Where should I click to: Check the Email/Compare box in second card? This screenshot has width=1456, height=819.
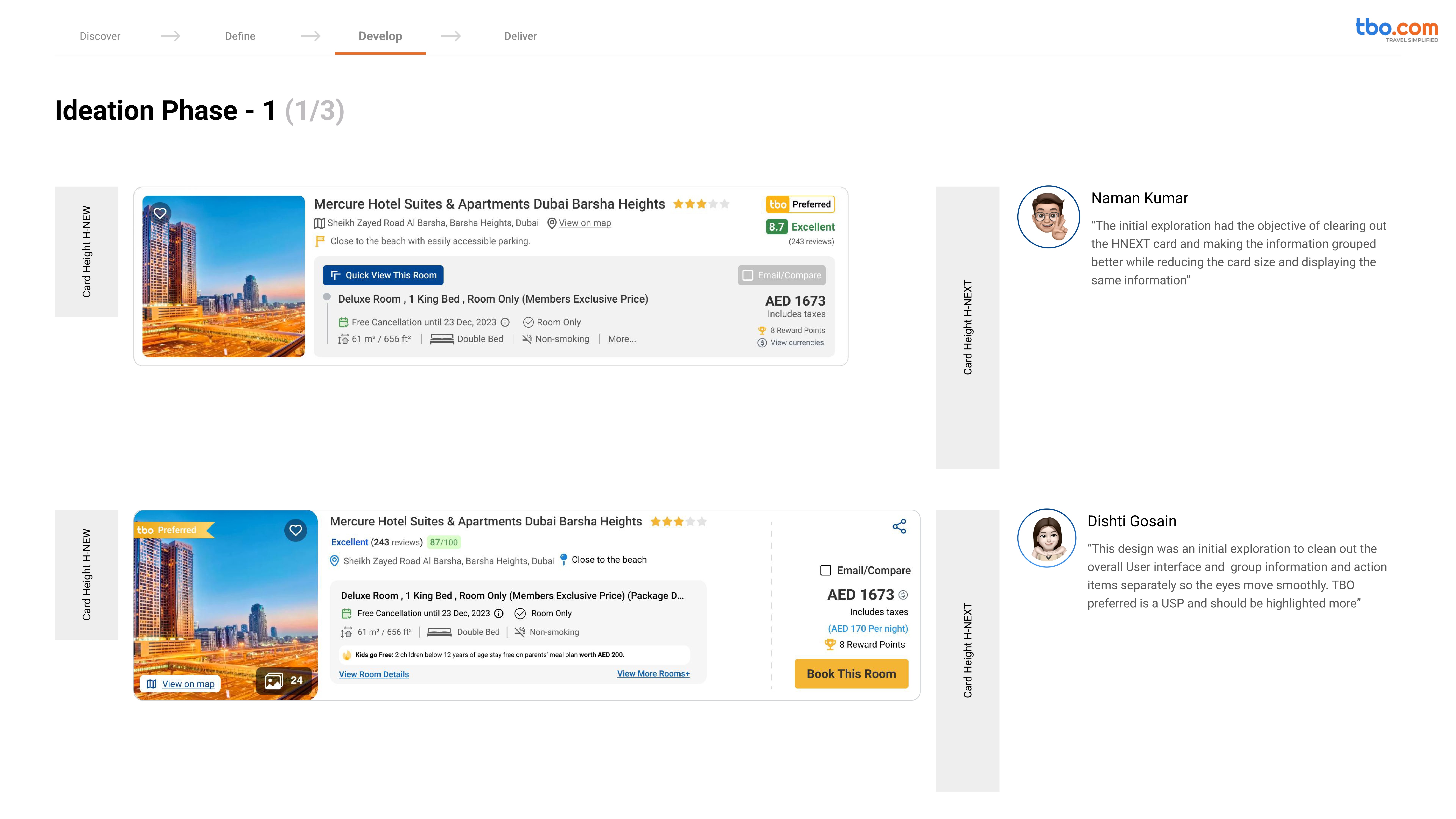826,570
